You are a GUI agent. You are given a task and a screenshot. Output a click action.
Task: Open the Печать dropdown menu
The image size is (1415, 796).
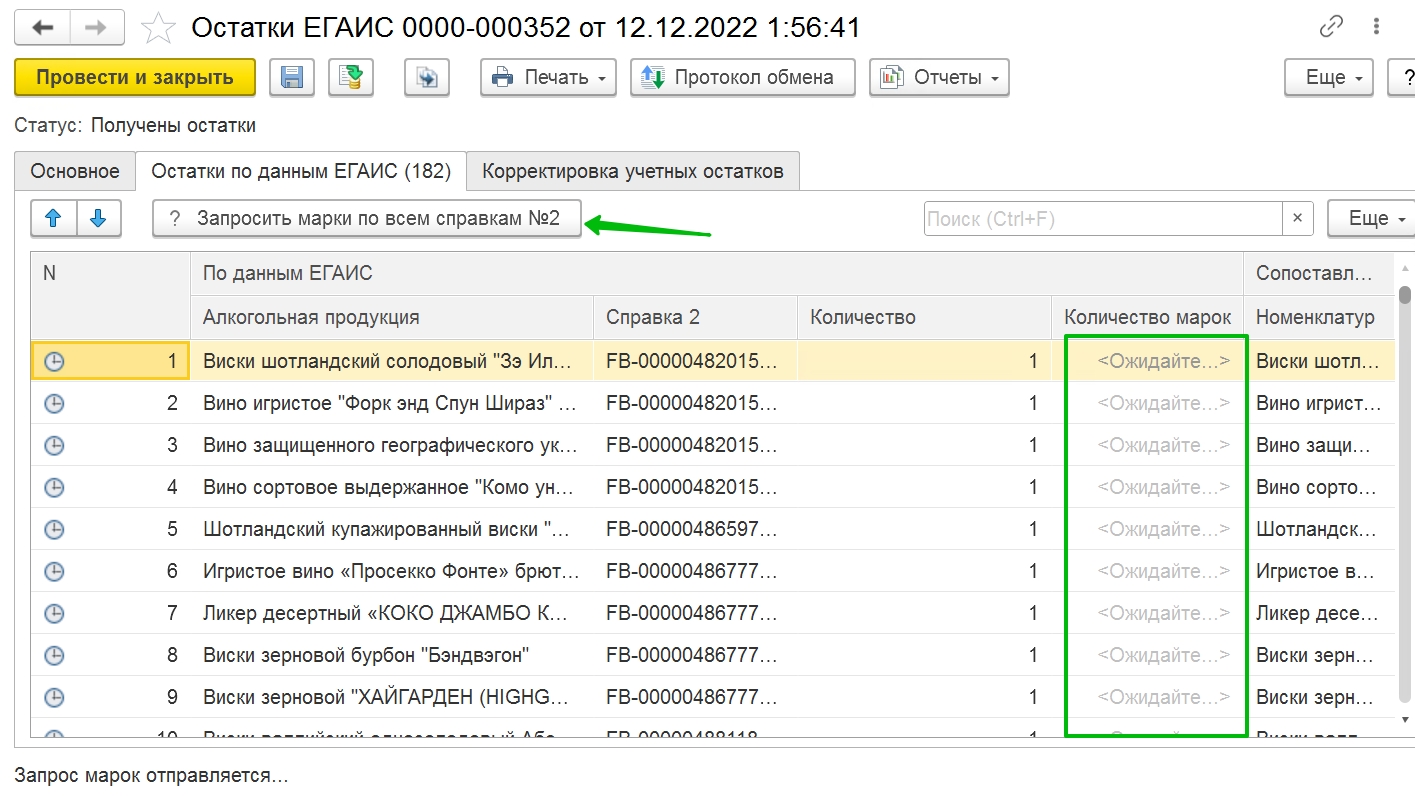pos(549,77)
